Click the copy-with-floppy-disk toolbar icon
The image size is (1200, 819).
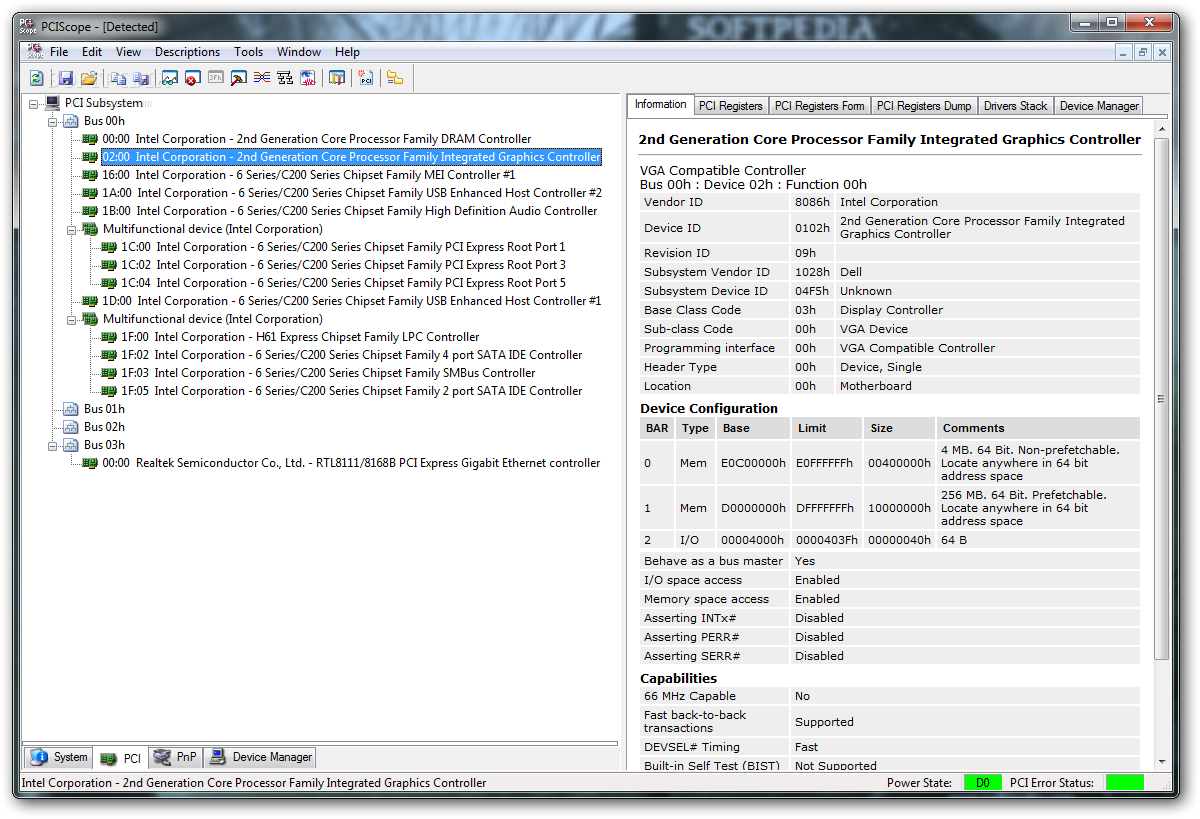(141, 78)
